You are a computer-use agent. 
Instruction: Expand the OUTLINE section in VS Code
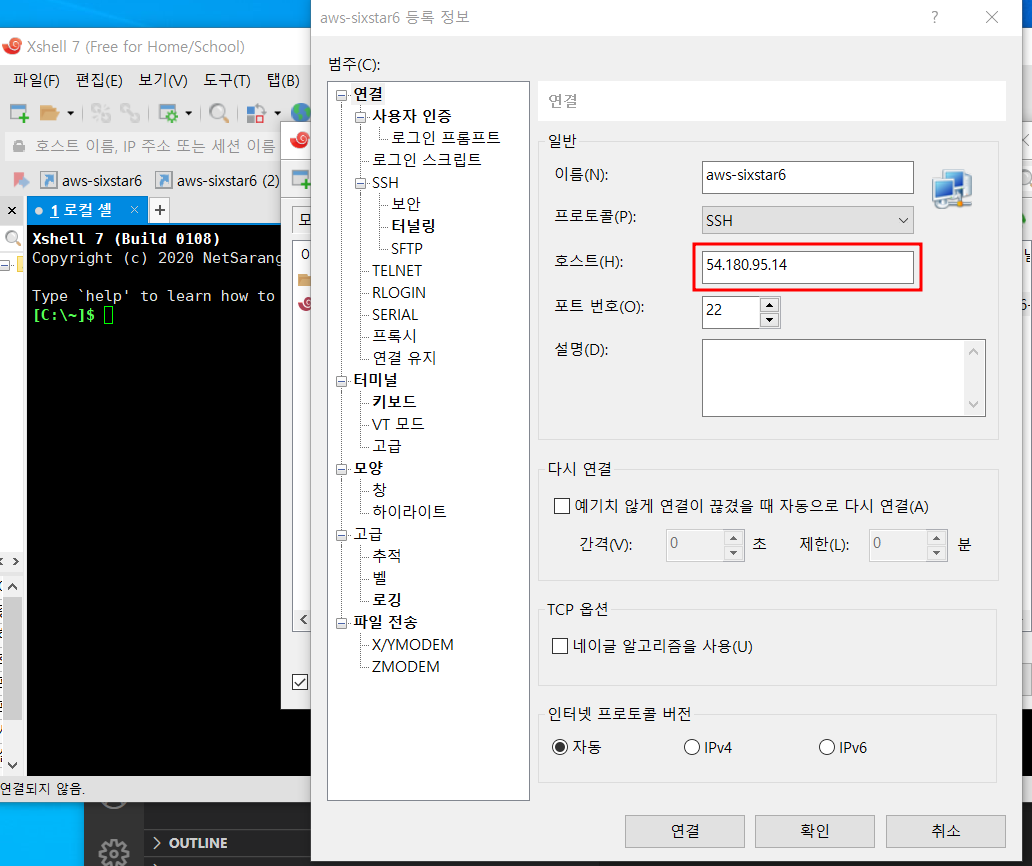tap(198, 843)
